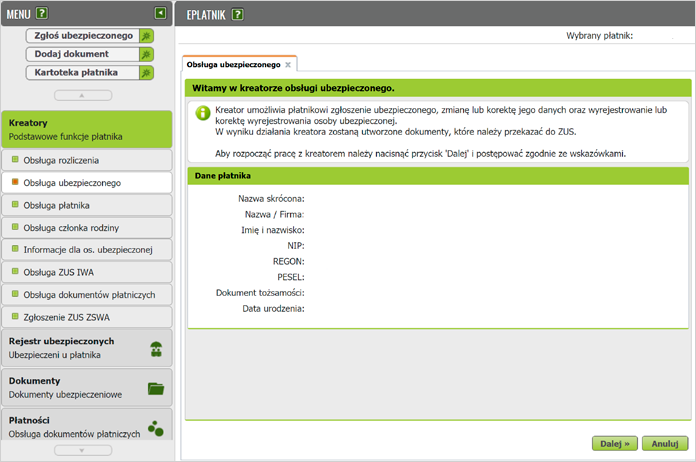Viewport: 696px width, 462px height.
Task: Open Obsługa dokumentów płatniczych in Kreatory
Action: 87,295
